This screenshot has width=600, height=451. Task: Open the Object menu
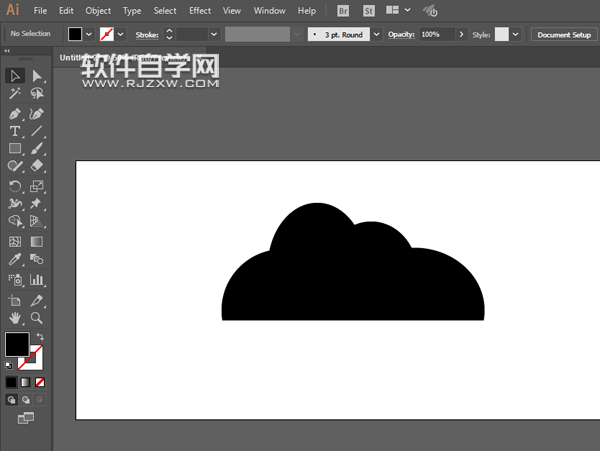pos(98,11)
